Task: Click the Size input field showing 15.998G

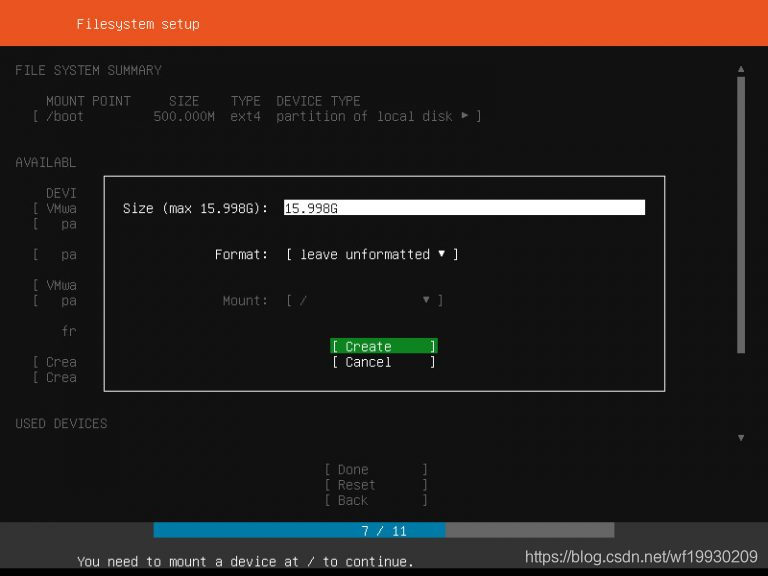Action: [x=464, y=208]
